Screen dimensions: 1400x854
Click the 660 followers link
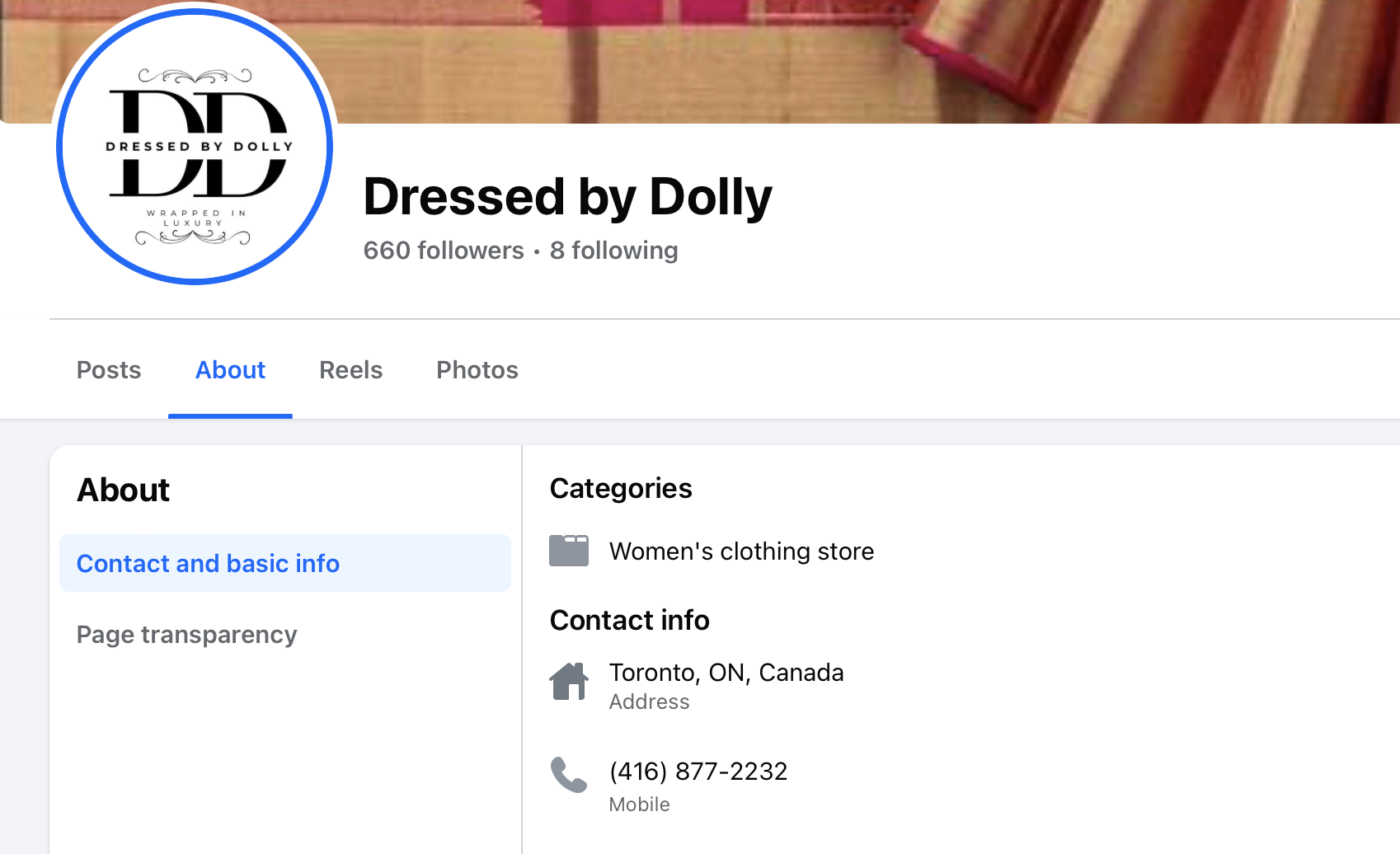tap(444, 251)
